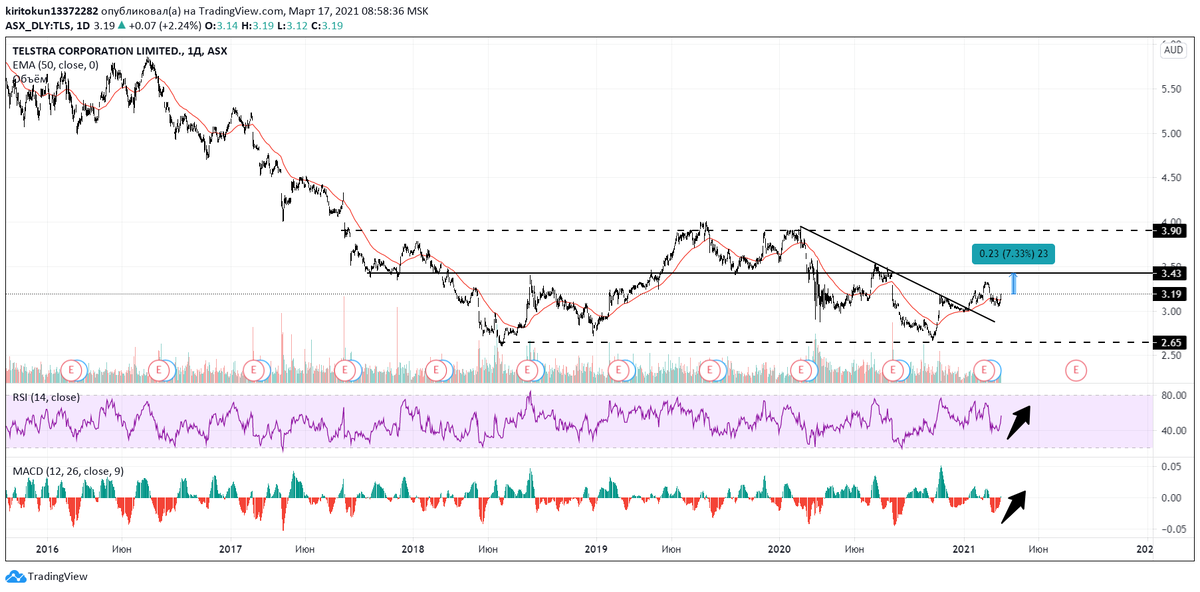Viewport: 1200px width, 592px height.
Task: Click the February 2021 earnings E marker
Action: point(985,370)
